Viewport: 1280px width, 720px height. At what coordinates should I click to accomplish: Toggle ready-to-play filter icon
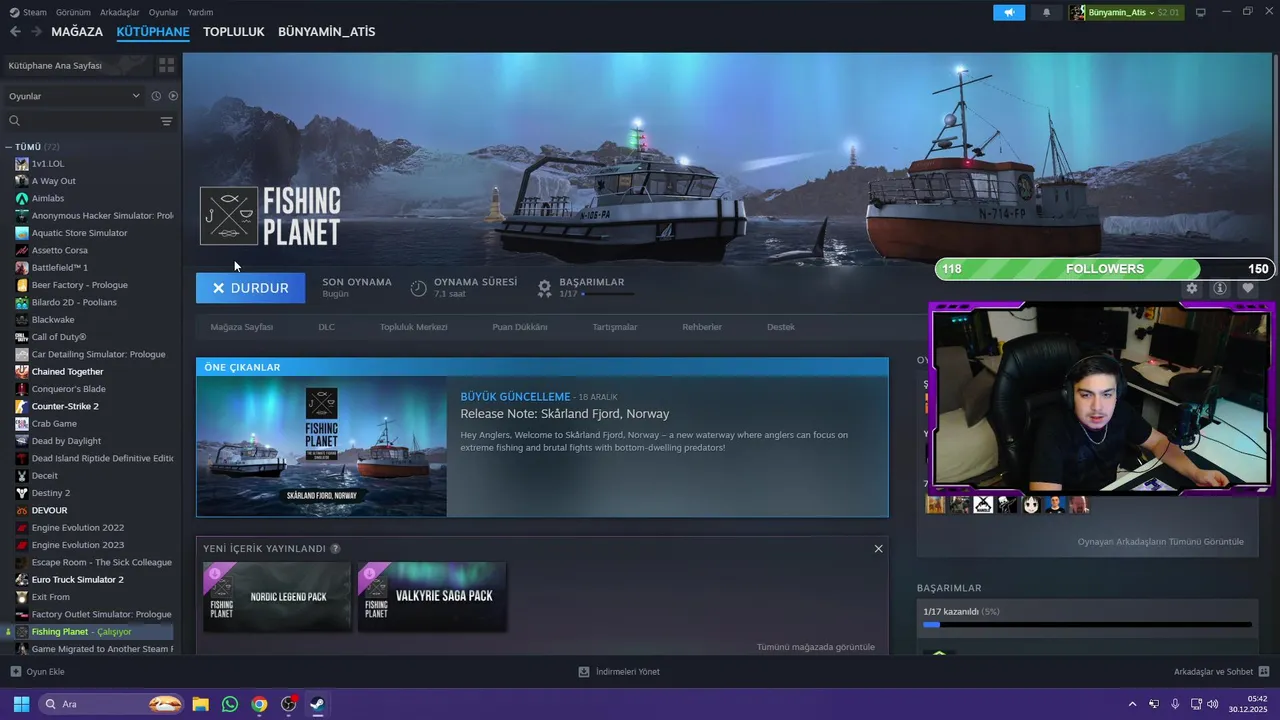[173, 96]
